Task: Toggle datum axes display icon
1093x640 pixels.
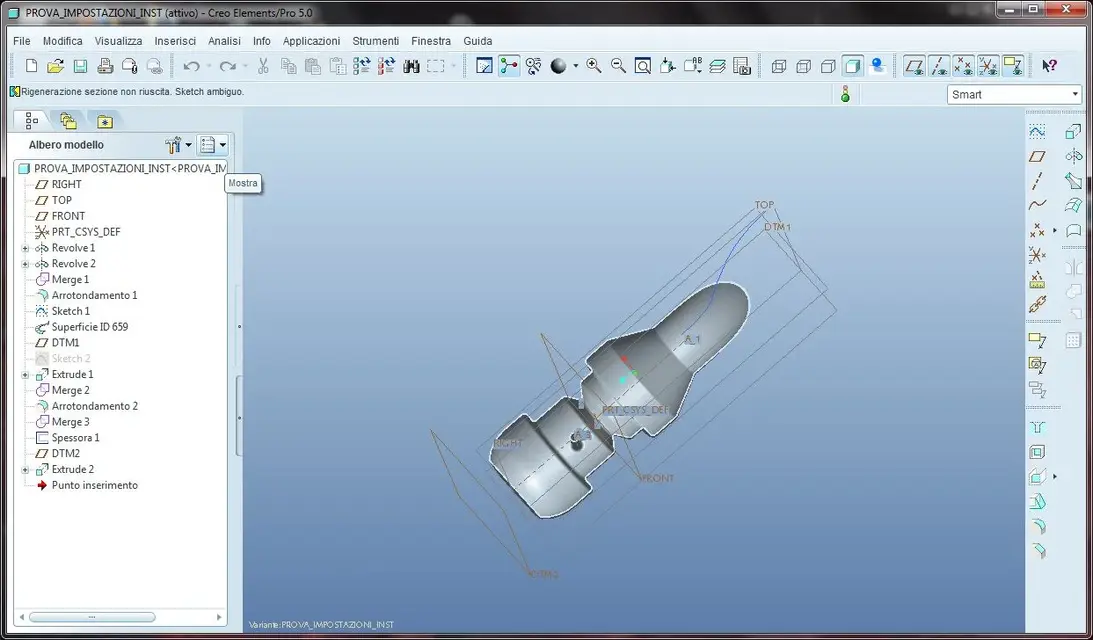Action: point(939,66)
